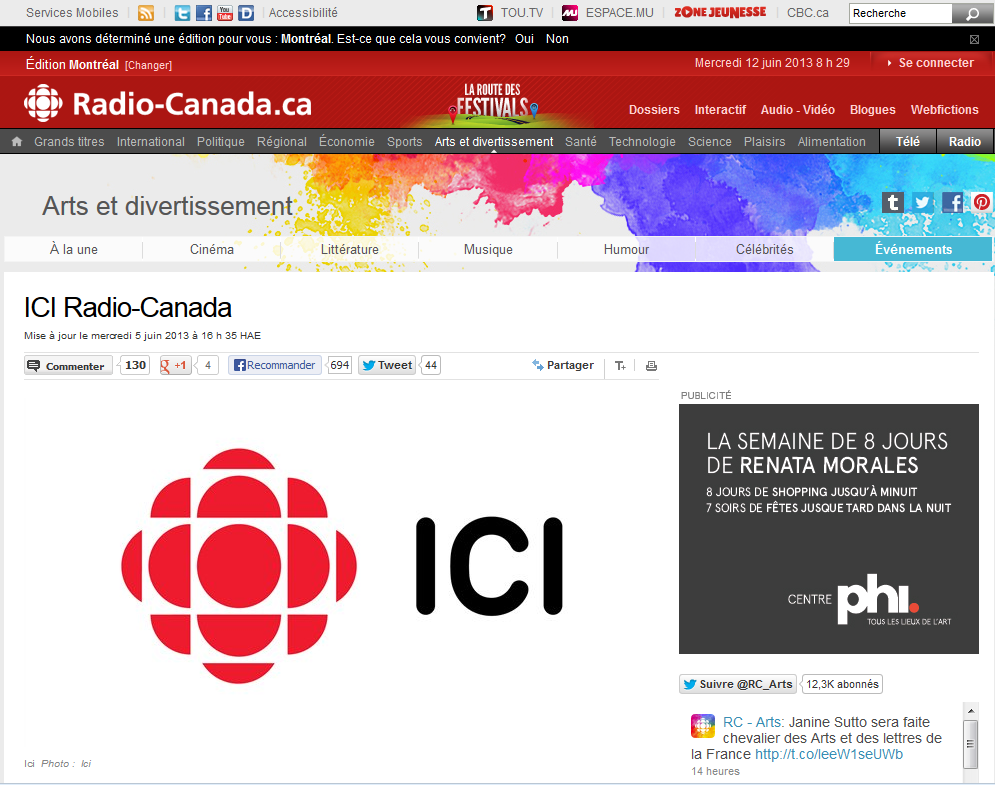The height and width of the screenshot is (785, 995).
Task: Click the Google +1 button
Action: (x=176, y=365)
